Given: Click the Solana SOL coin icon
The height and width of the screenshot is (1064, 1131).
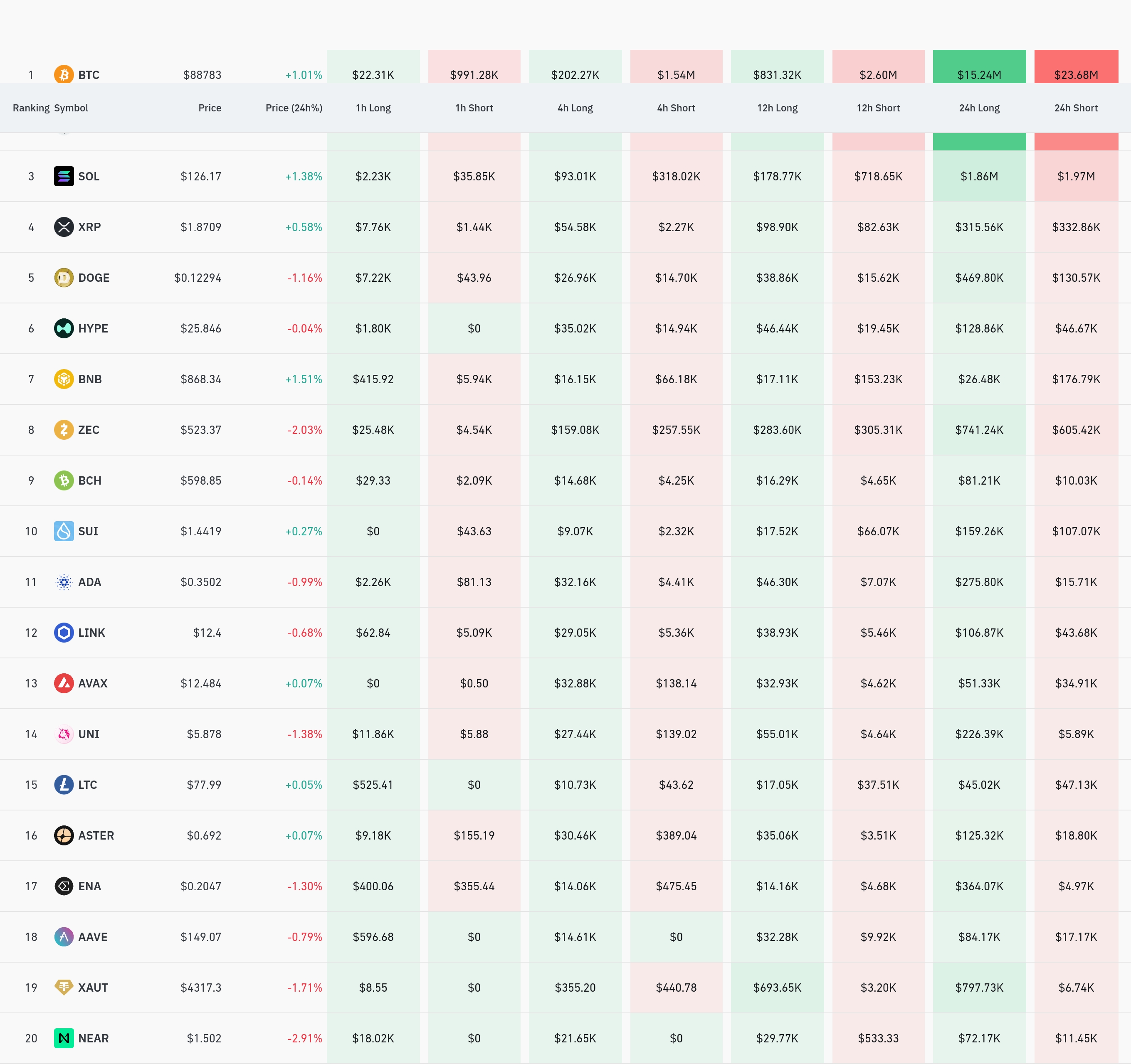Looking at the screenshot, I should point(64,176).
